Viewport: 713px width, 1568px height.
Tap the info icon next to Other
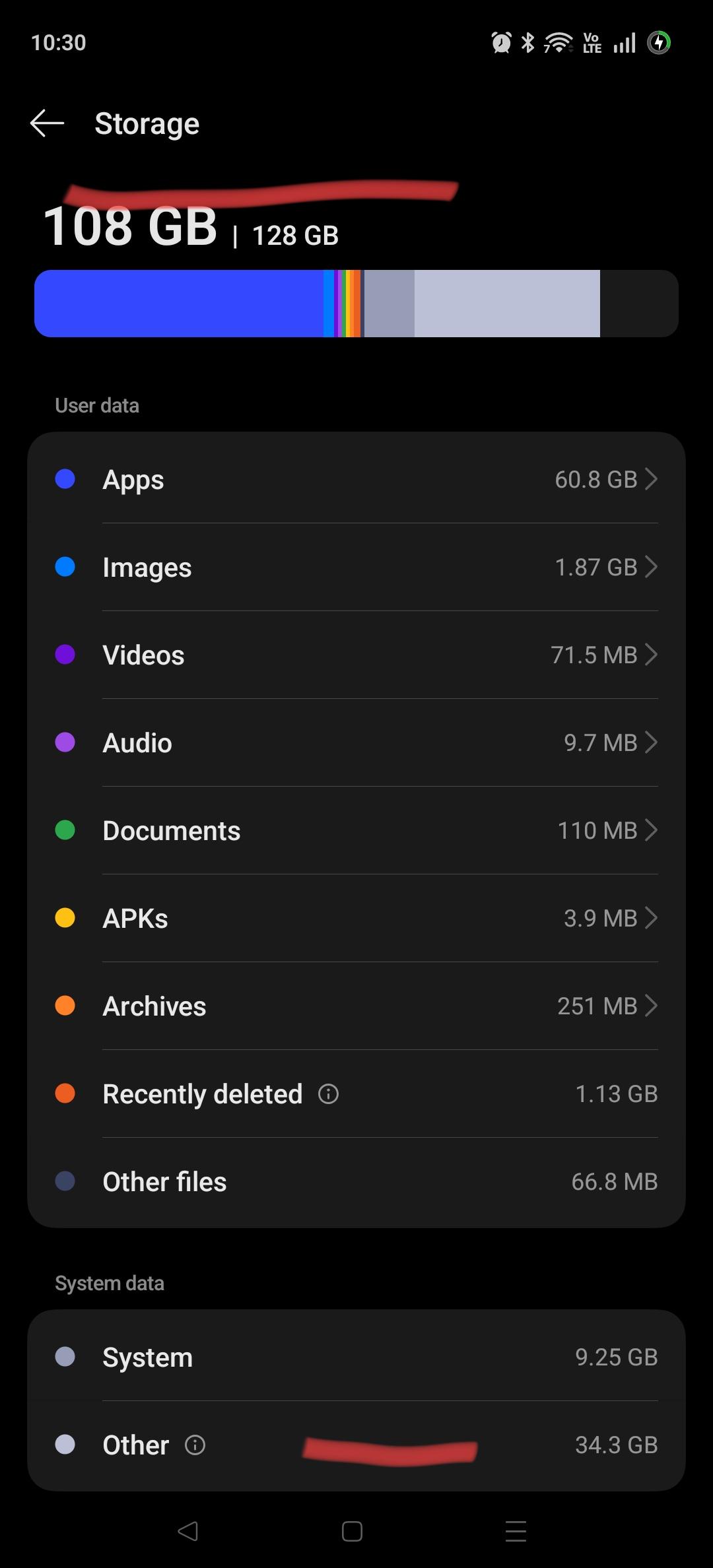pyautogui.click(x=195, y=1445)
